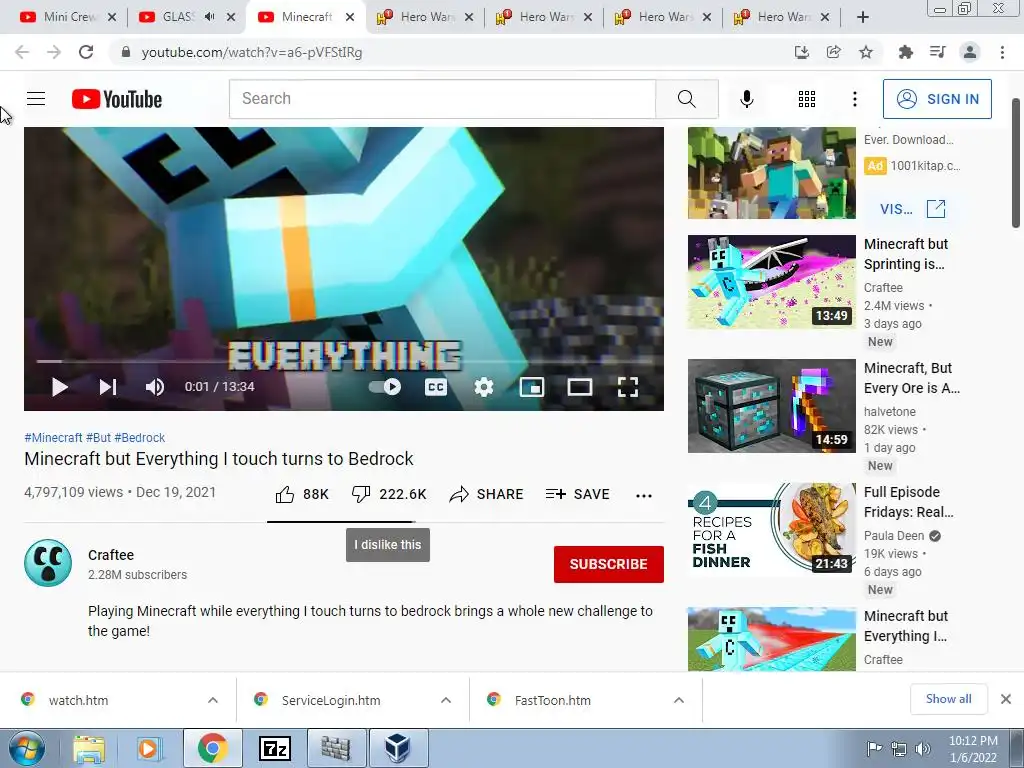Switch to theater mode
The height and width of the screenshot is (768, 1024).
[x=579, y=387]
